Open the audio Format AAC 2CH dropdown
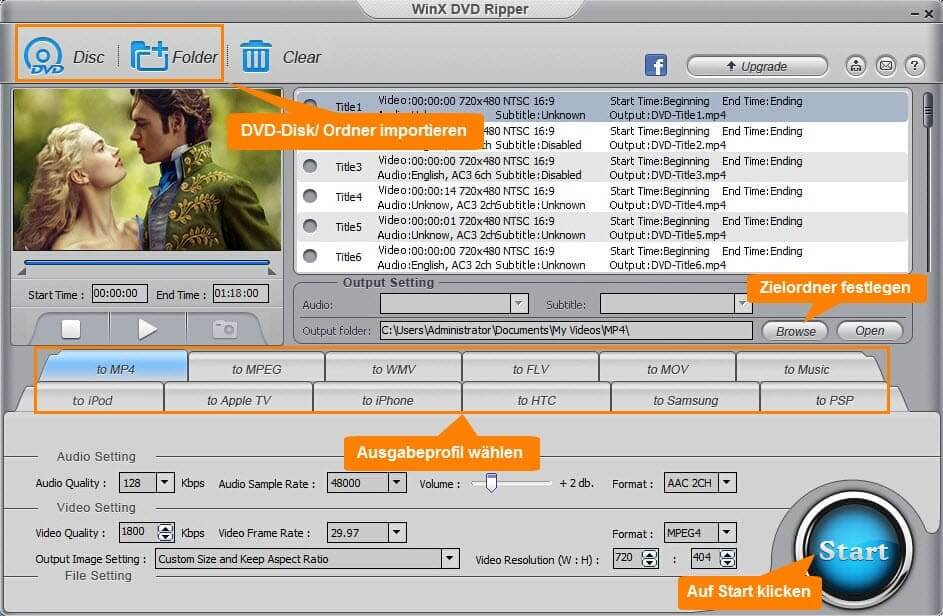The image size is (943, 616). pos(727,482)
